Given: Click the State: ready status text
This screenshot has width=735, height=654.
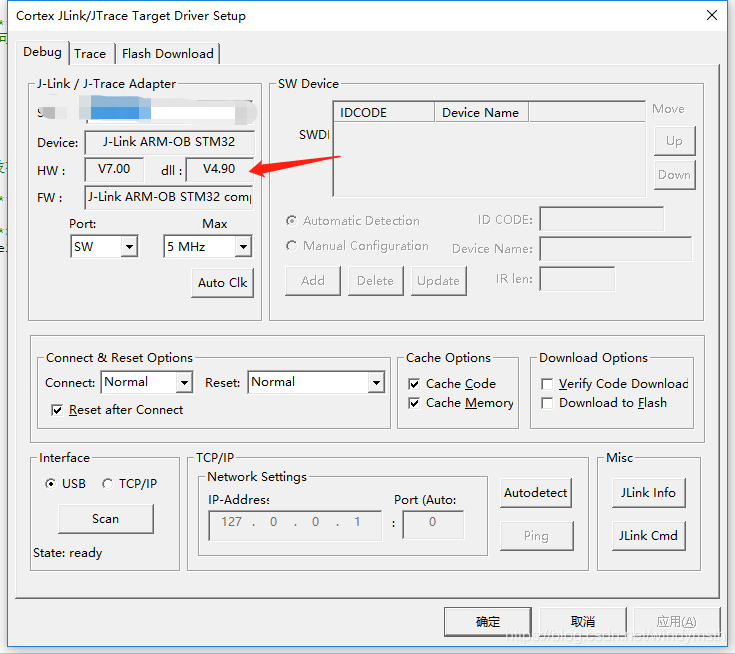Looking at the screenshot, I should click(68, 553).
